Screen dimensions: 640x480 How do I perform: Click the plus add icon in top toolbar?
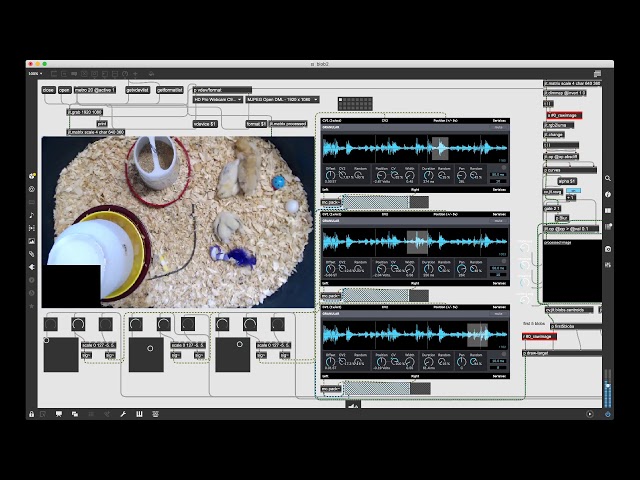click(135, 74)
